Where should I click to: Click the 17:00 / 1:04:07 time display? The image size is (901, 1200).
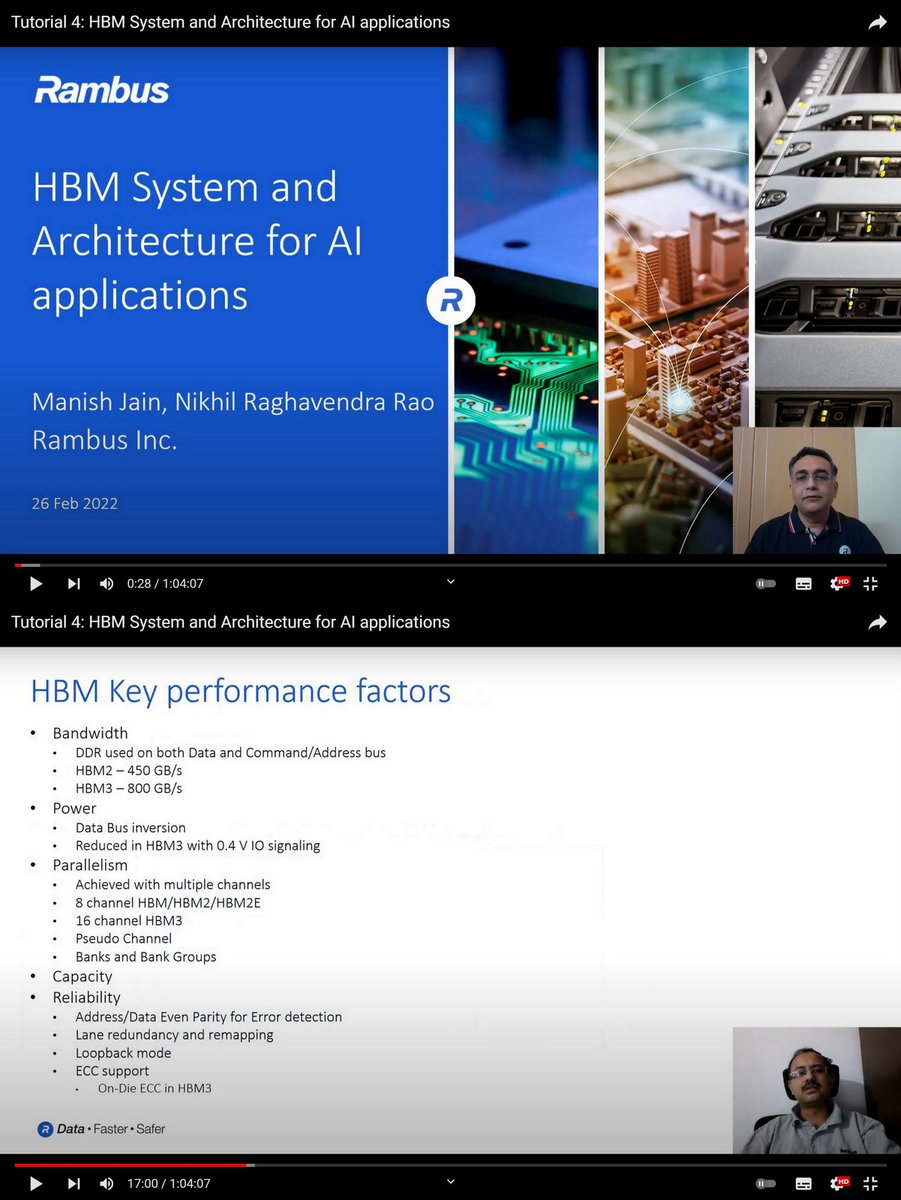pos(168,1183)
